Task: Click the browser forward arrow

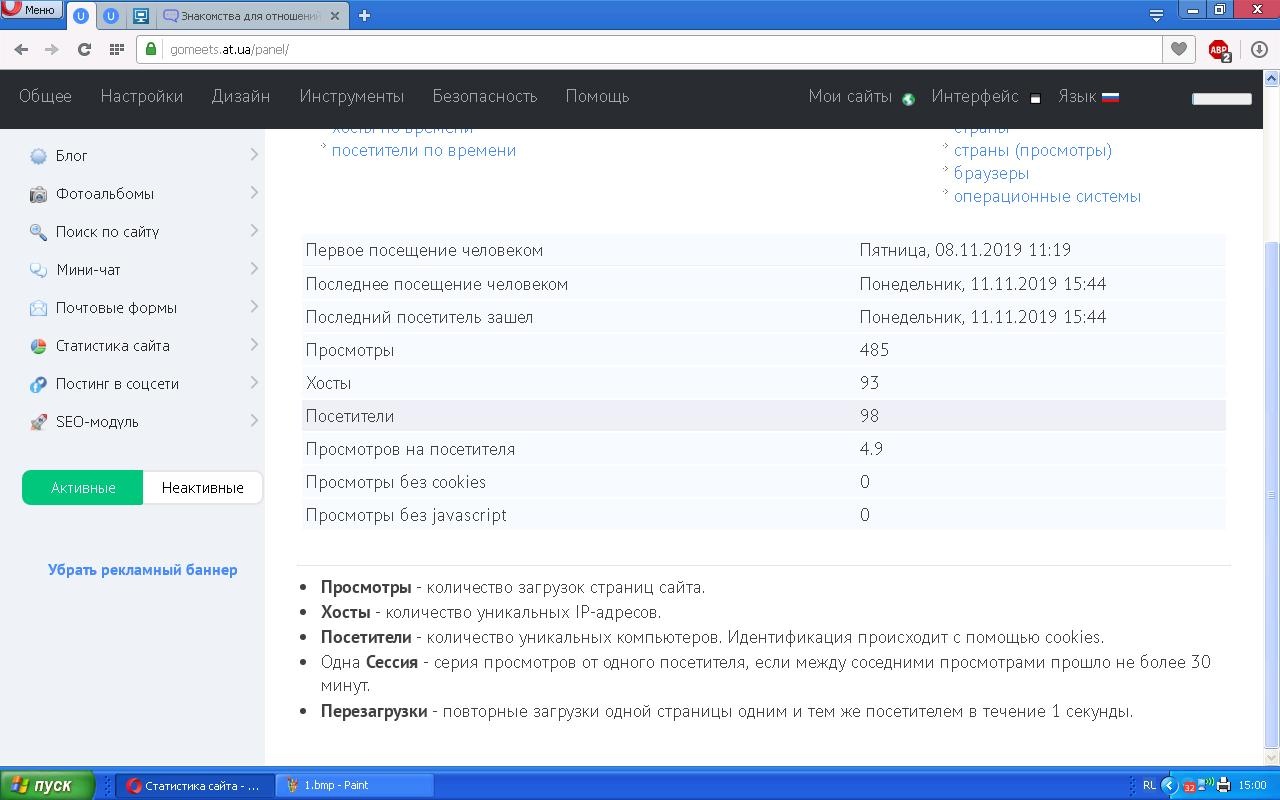Action: tap(52, 49)
